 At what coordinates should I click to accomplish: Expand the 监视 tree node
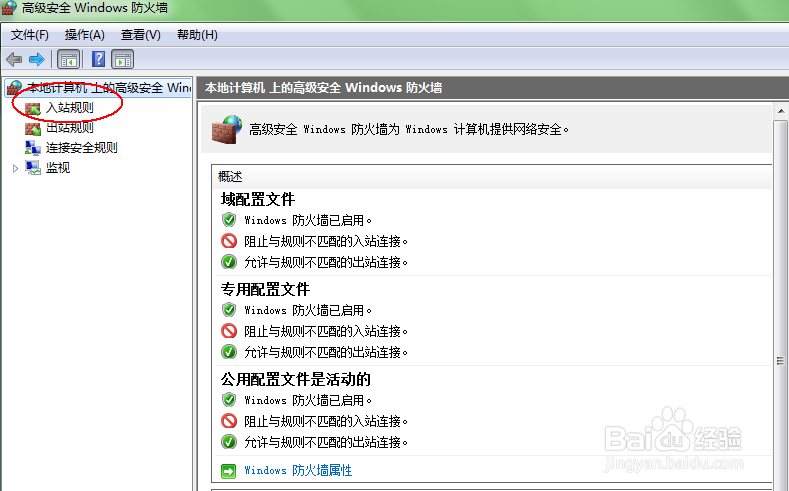click(x=15, y=169)
